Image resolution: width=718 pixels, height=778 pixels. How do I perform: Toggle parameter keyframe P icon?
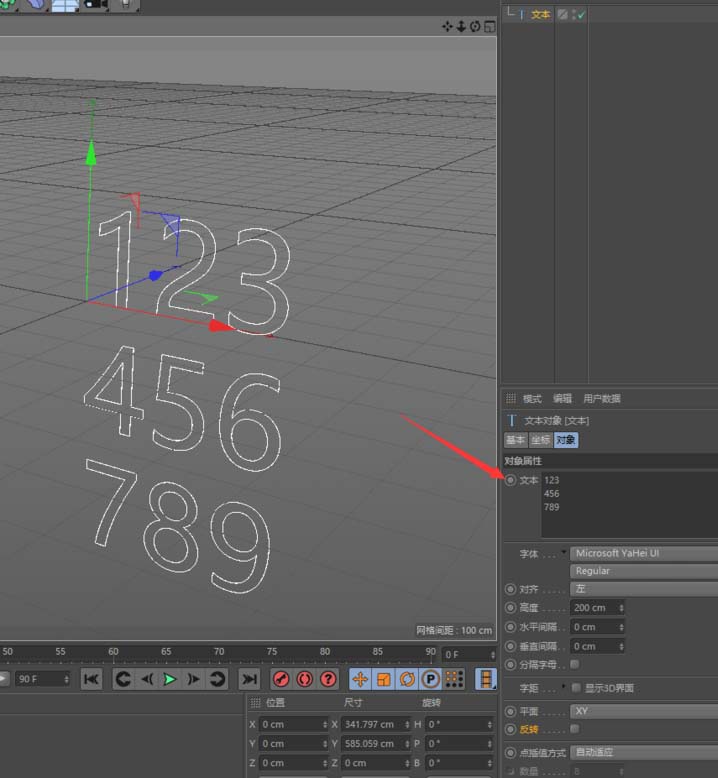click(430, 679)
